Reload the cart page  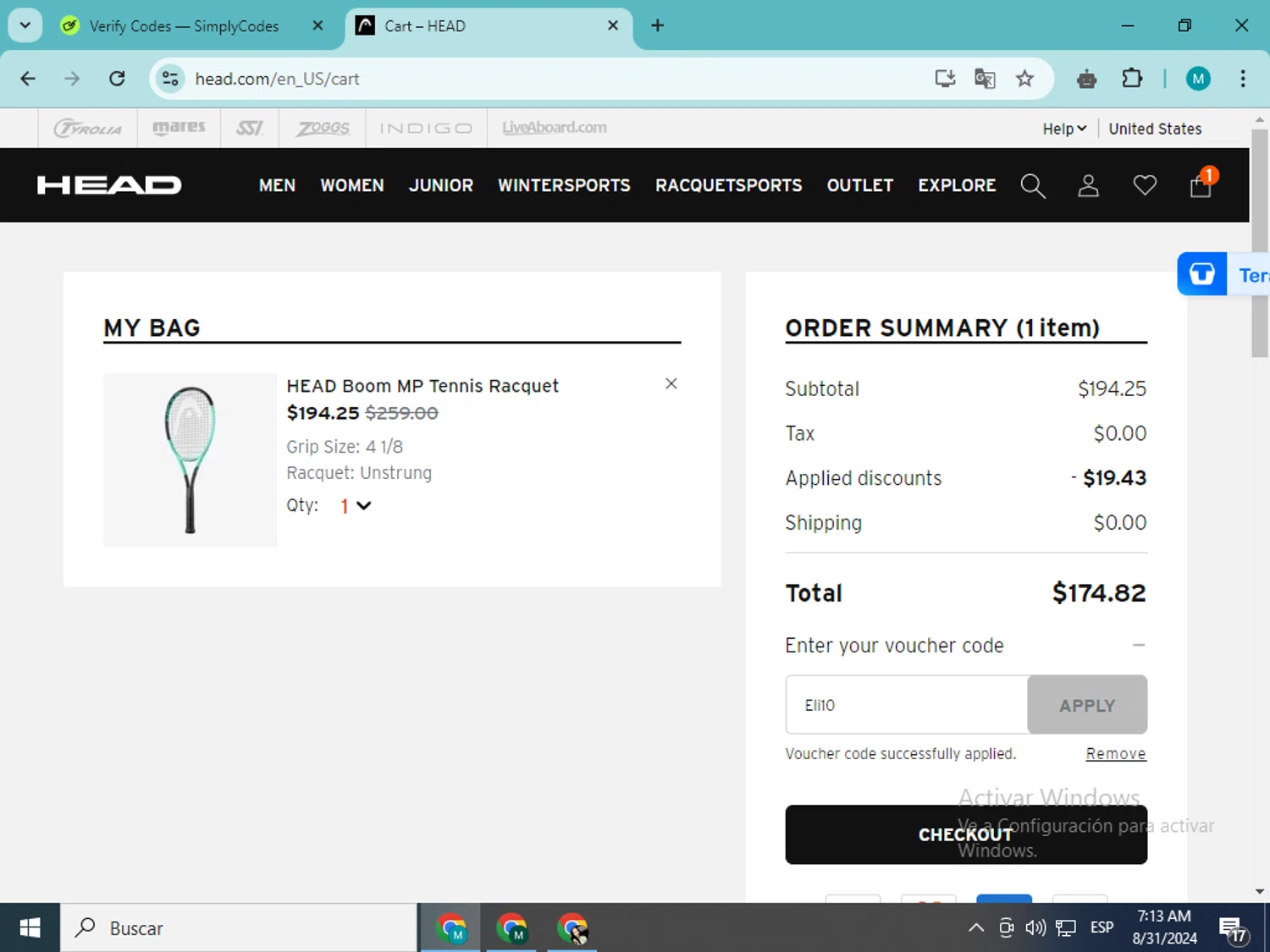[117, 79]
